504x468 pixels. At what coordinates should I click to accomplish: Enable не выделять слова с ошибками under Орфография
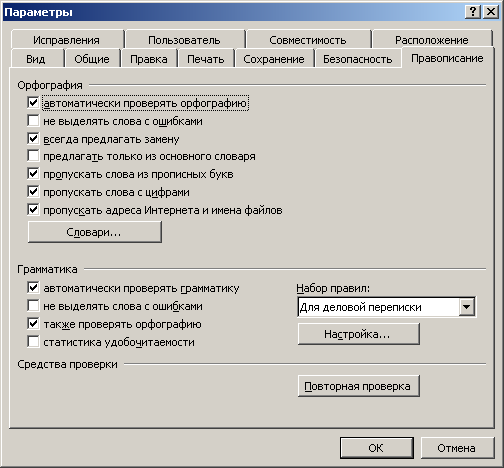point(33,121)
